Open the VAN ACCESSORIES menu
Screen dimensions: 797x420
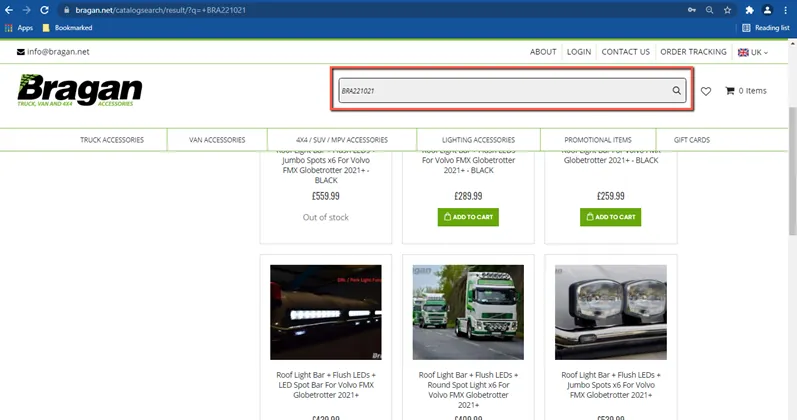tap(217, 140)
